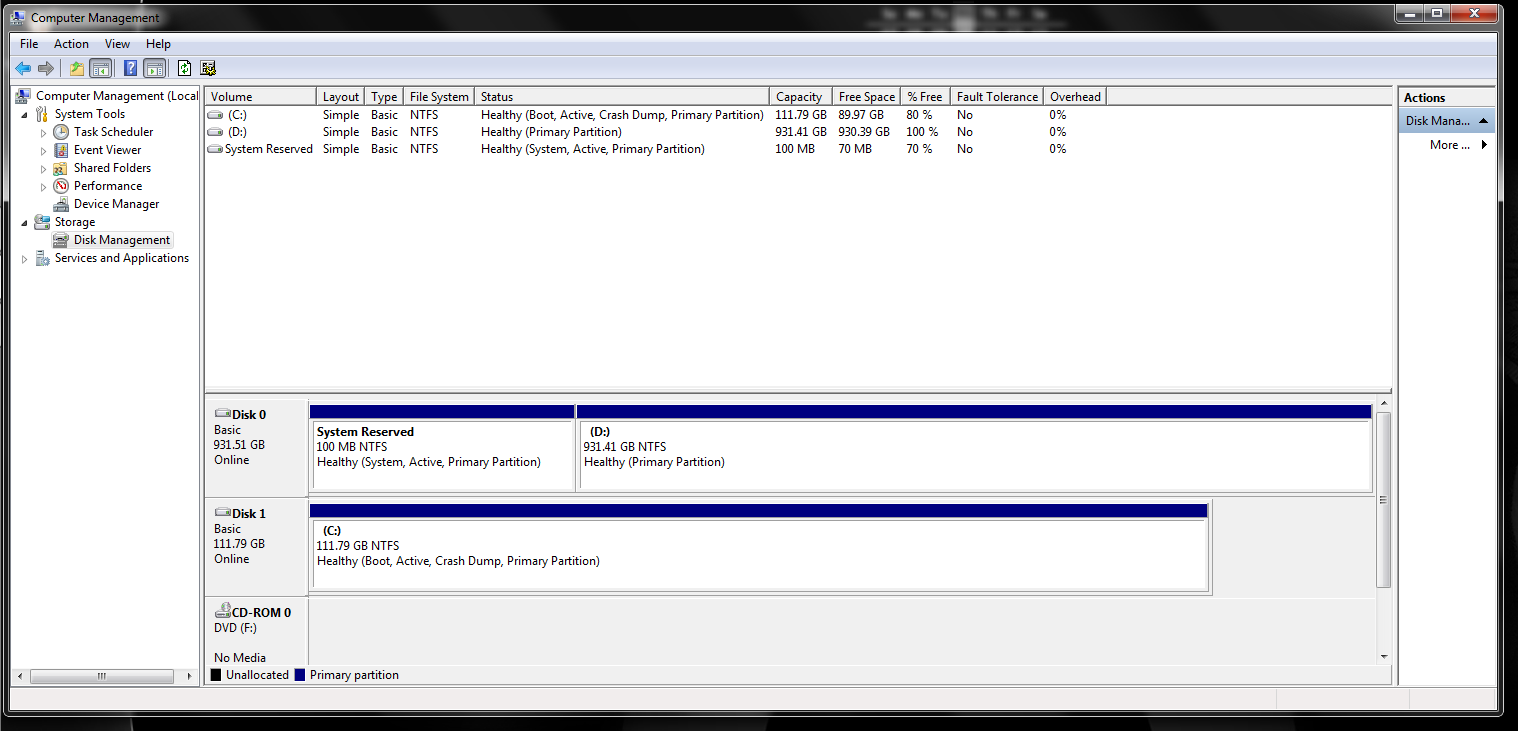Click the CD-ROM 0 drive icon

[222, 612]
